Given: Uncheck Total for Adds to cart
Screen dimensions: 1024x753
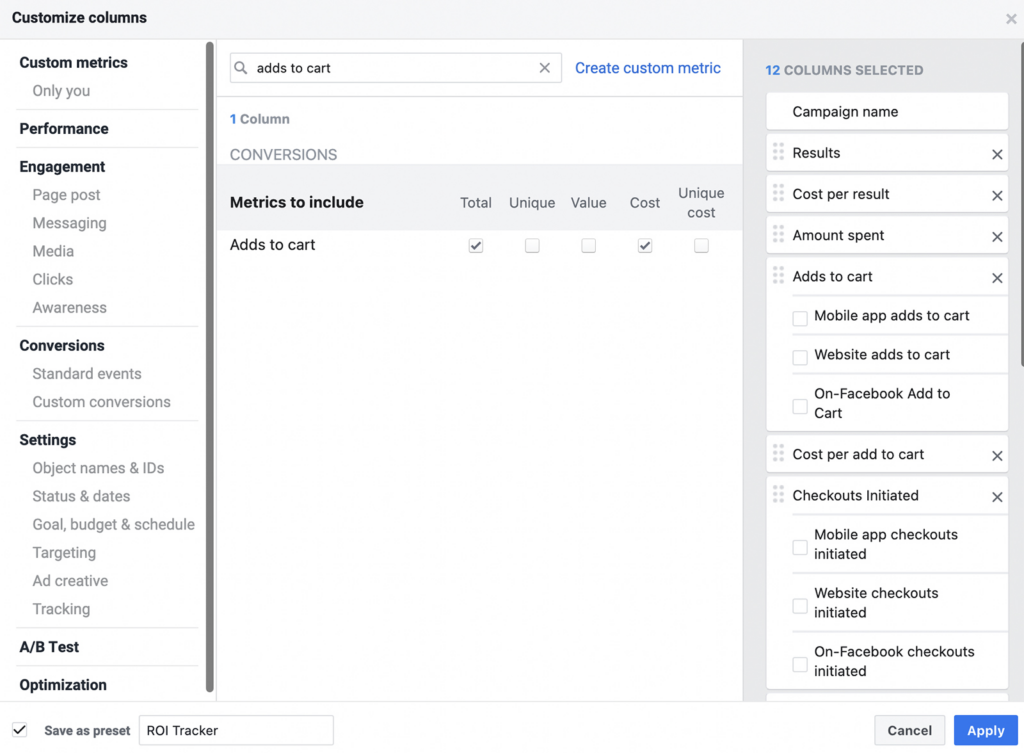Looking at the screenshot, I should [x=476, y=246].
